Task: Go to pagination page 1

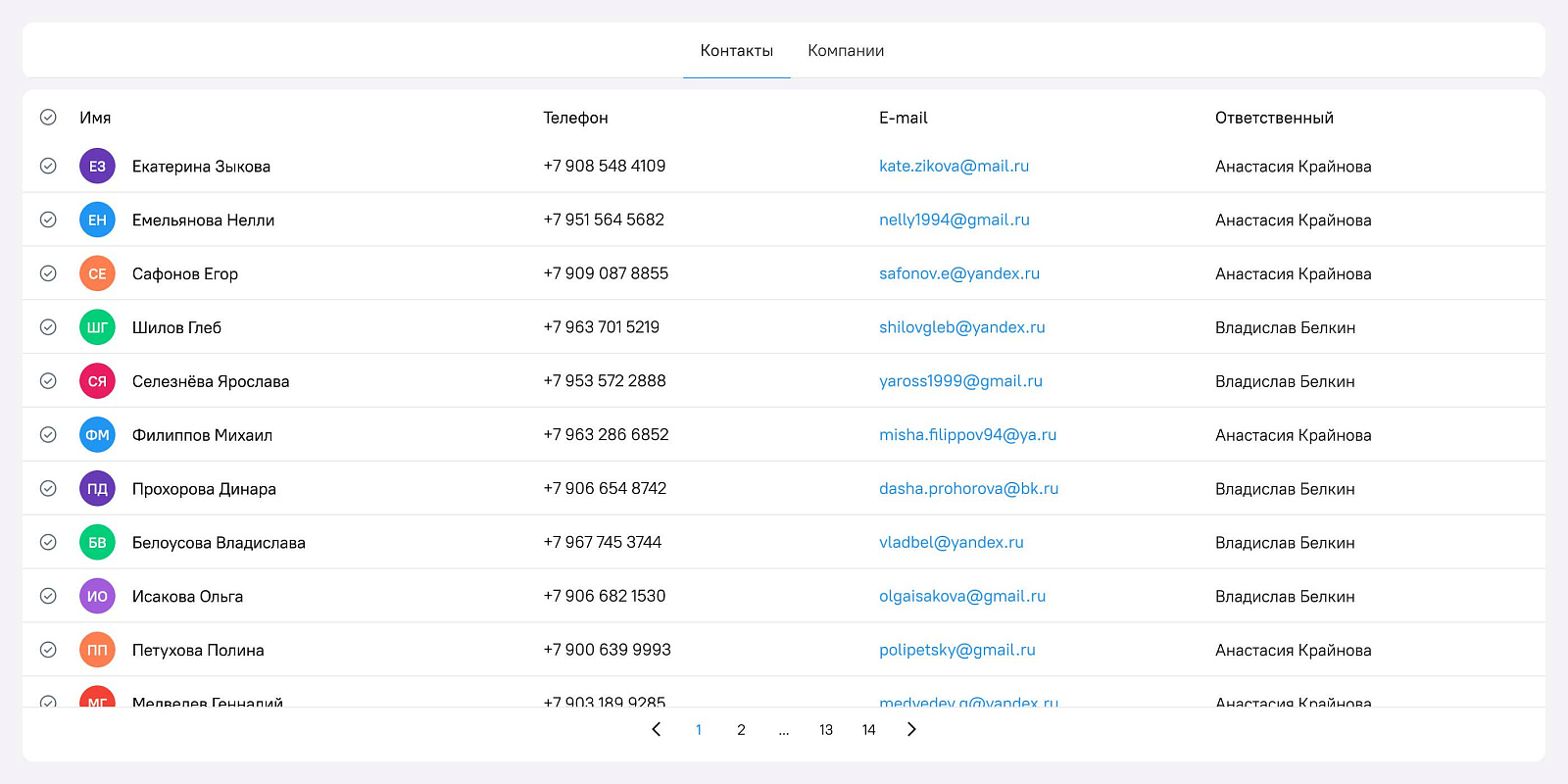Action: [698, 730]
